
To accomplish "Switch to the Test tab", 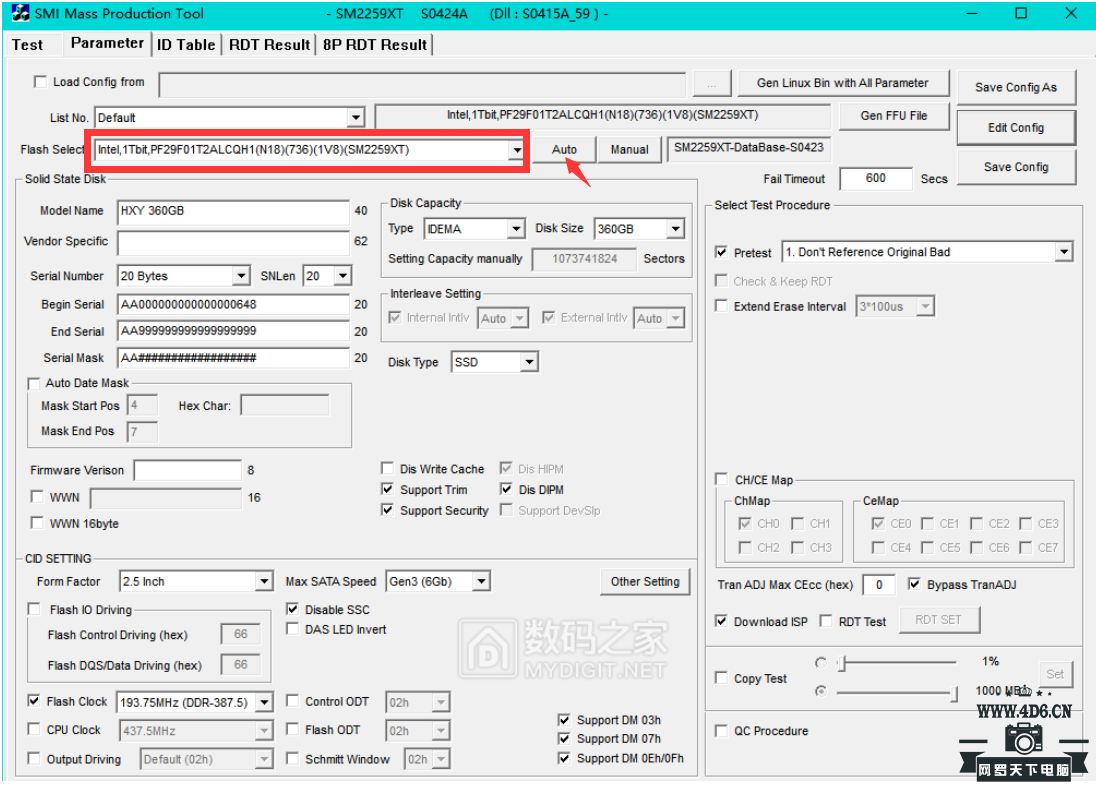I will pos(27,45).
